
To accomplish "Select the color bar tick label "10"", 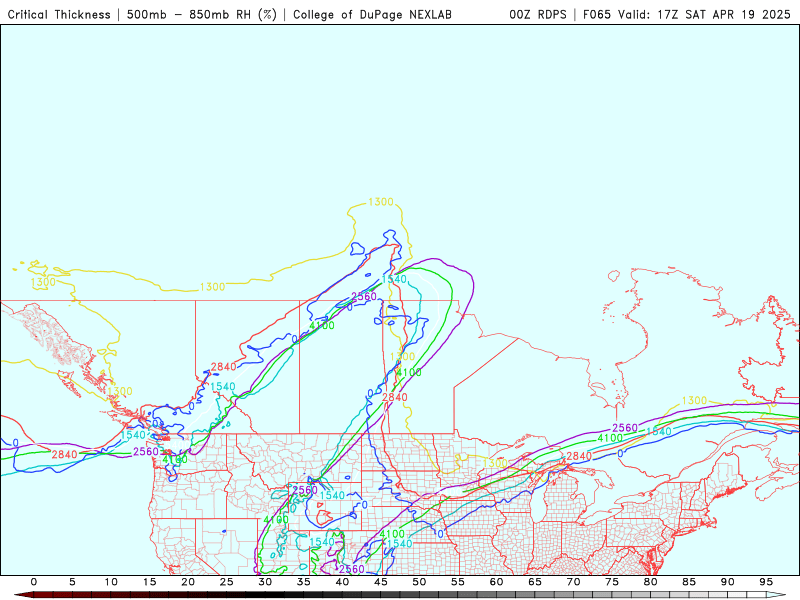I will tap(111, 582).
